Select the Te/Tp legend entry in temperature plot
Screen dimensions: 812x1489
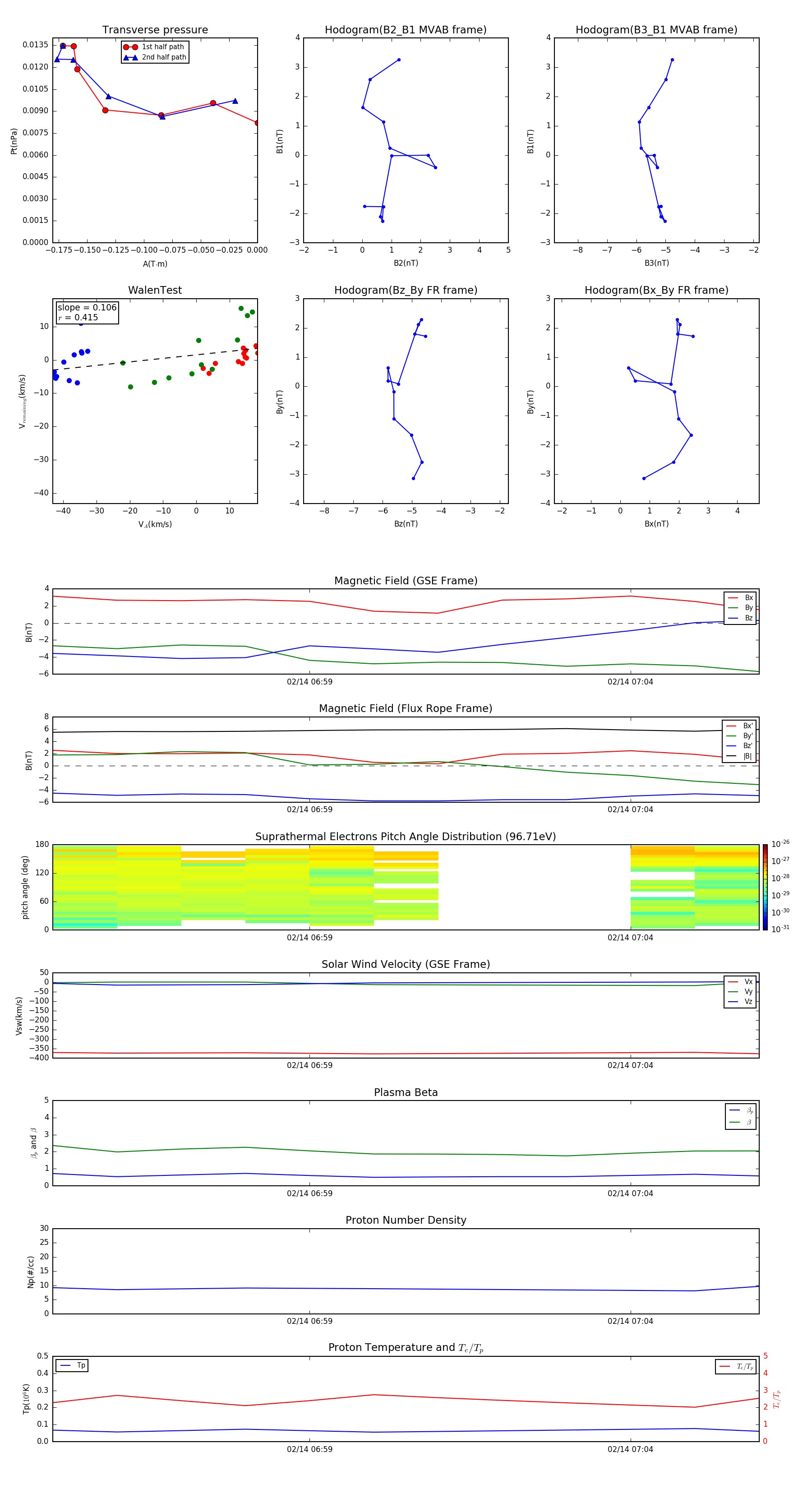tap(736, 1367)
